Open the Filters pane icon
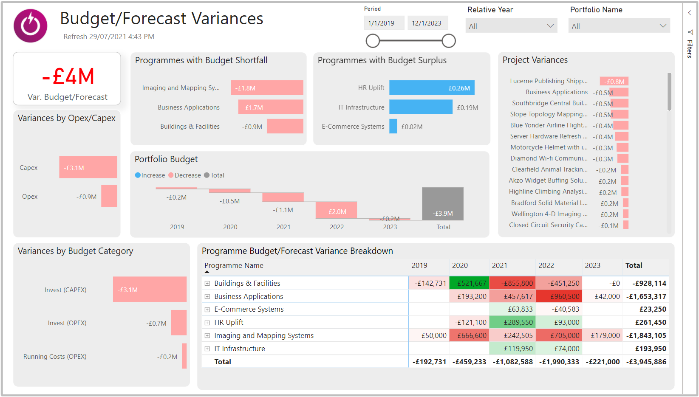Viewport: 699px width, 397px height. coord(690,33)
